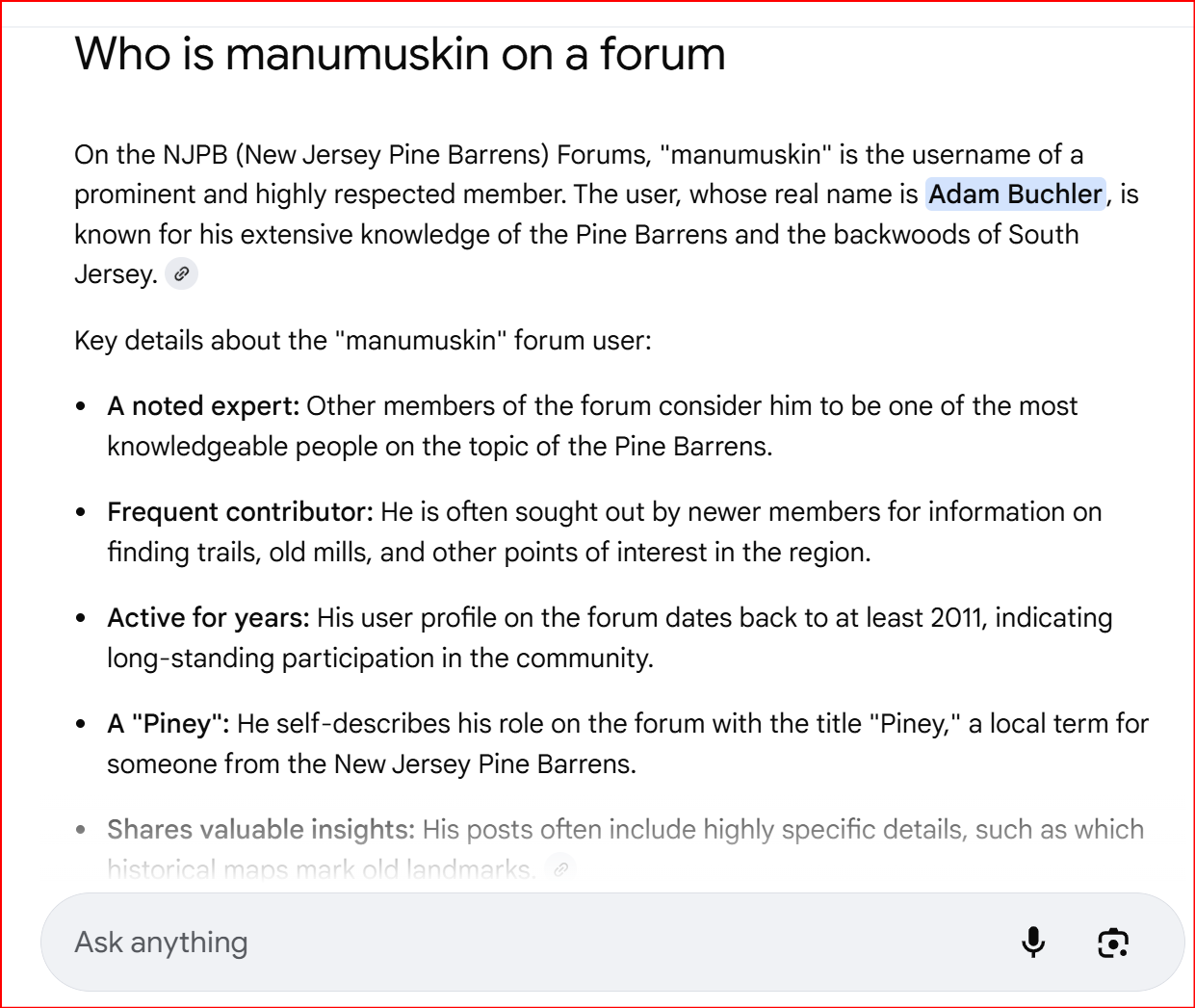Open the source link icon after "Jersey."
The width and height of the screenshot is (1195, 1008).
181,274
